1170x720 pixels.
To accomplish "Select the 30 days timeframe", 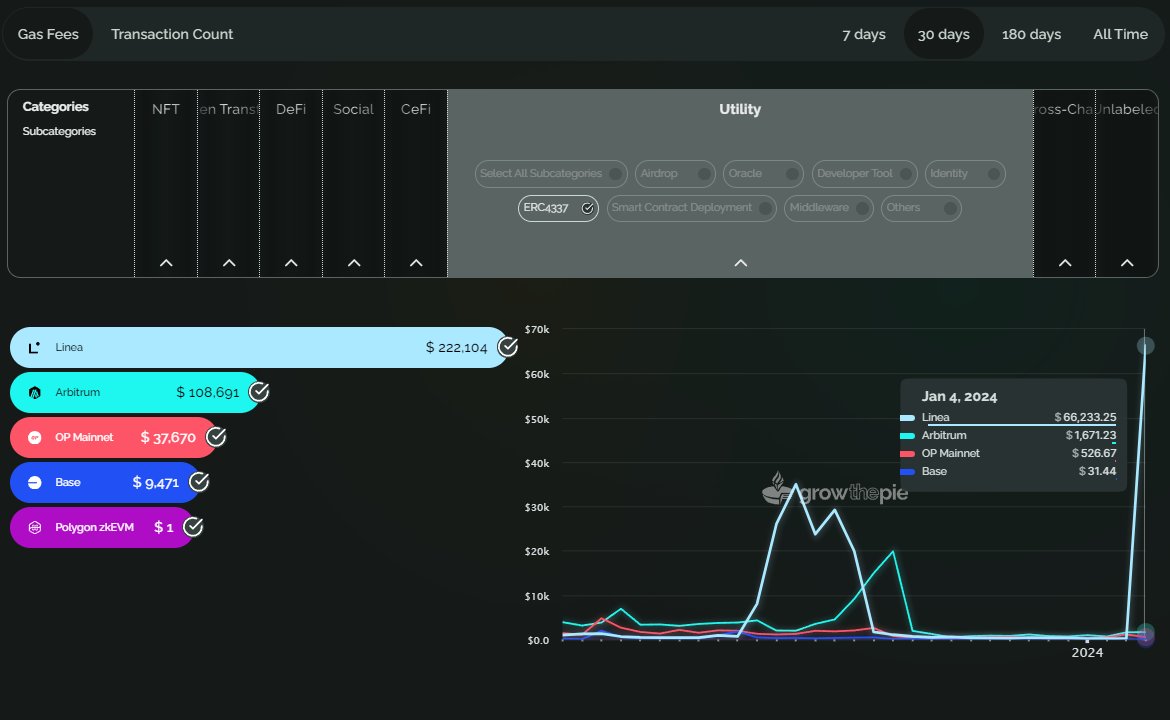I will pos(943,34).
